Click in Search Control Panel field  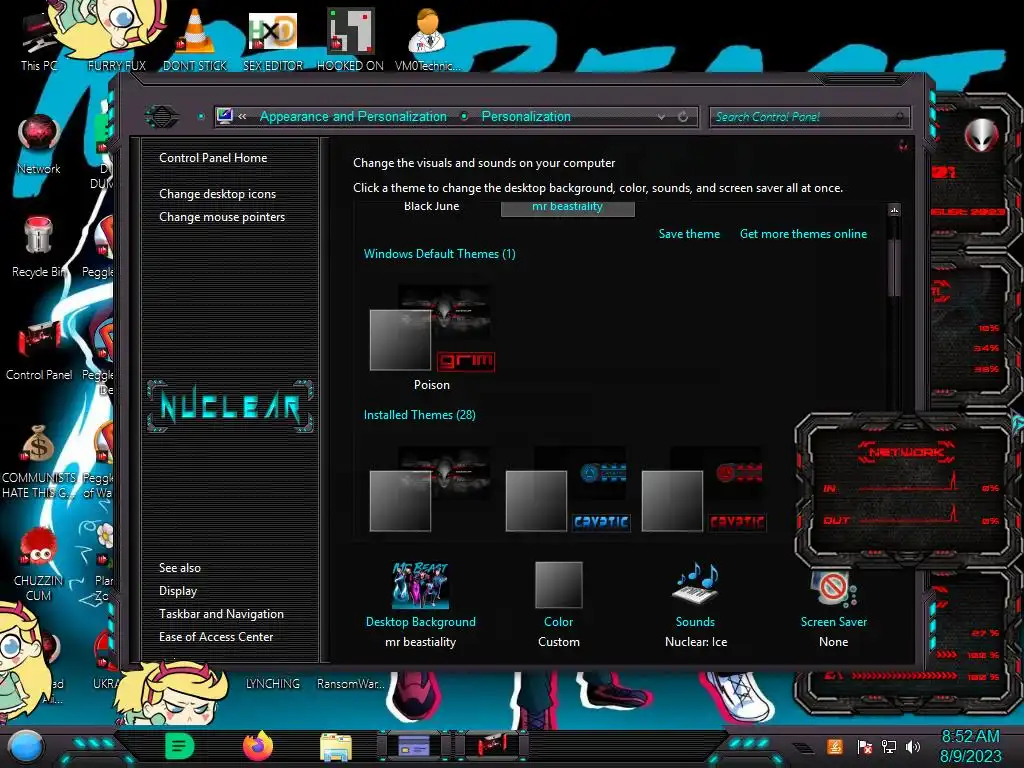click(x=808, y=117)
